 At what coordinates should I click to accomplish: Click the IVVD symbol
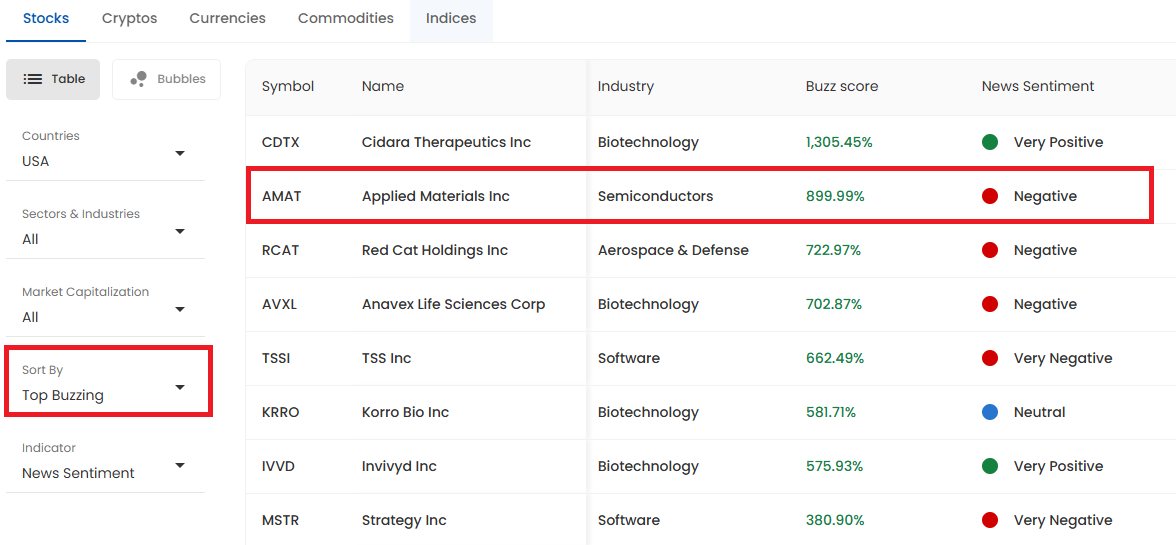pos(278,466)
